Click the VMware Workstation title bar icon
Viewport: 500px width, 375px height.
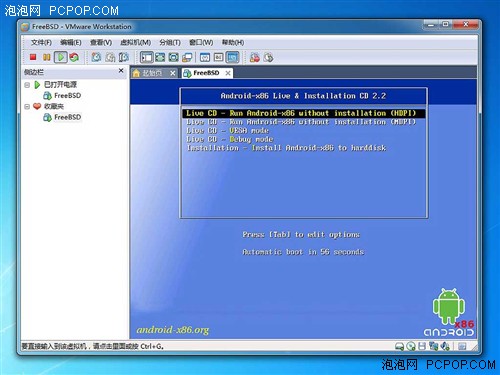tap(25, 27)
